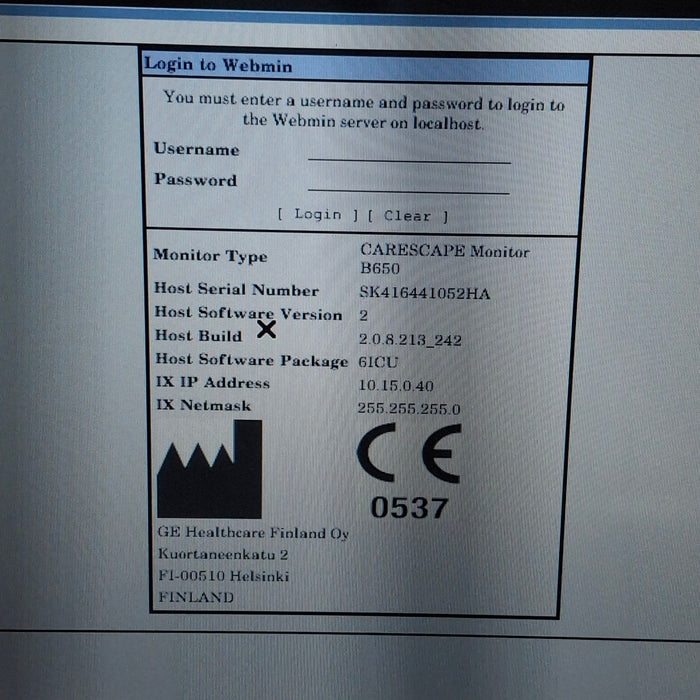This screenshot has height=700, width=700.
Task: Click the Username input field
Action: click(409, 152)
